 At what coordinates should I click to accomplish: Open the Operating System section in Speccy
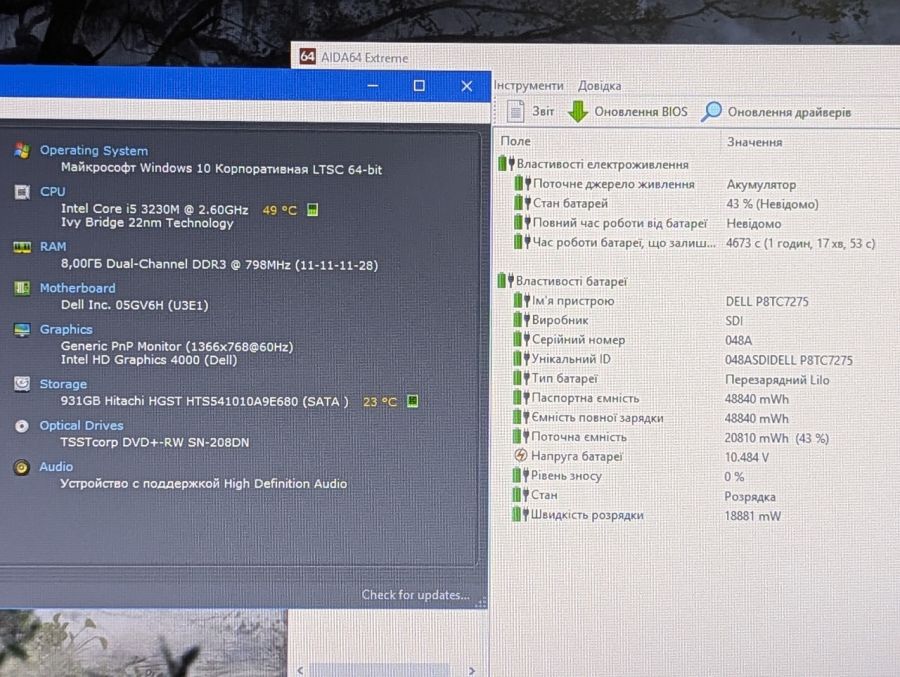pos(94,150)
